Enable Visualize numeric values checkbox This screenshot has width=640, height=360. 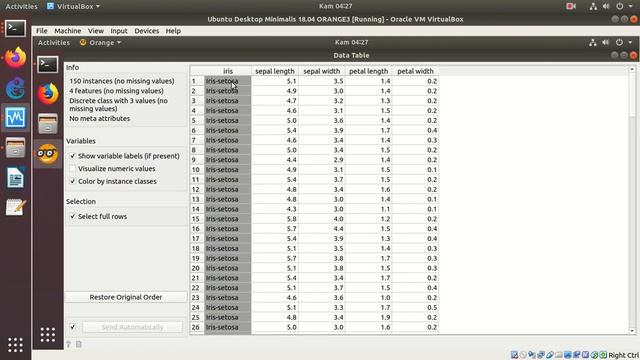tap(73, 169)
